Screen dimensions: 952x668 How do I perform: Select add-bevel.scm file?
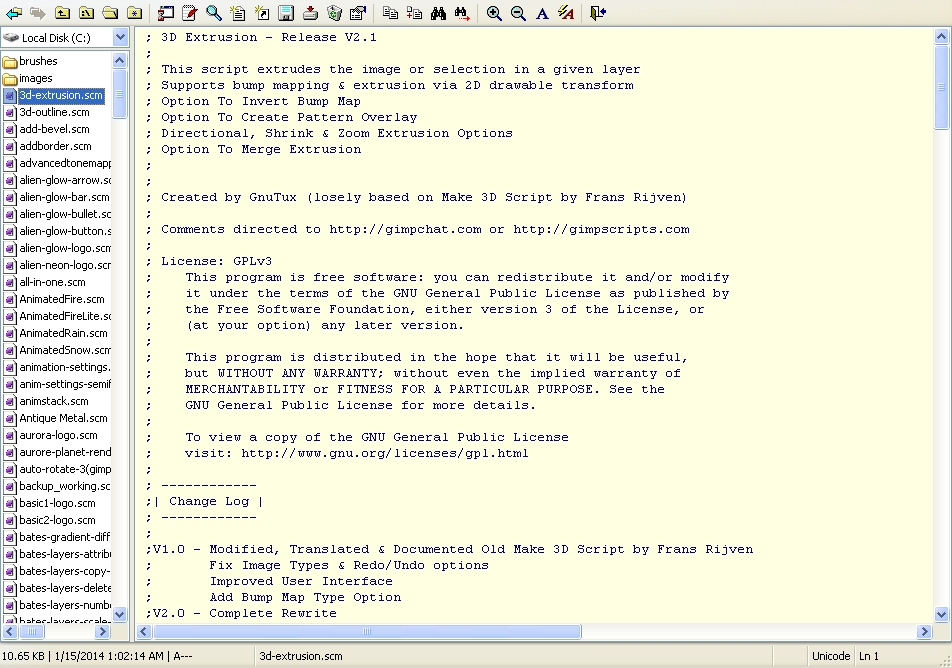(x=54, y=129)
